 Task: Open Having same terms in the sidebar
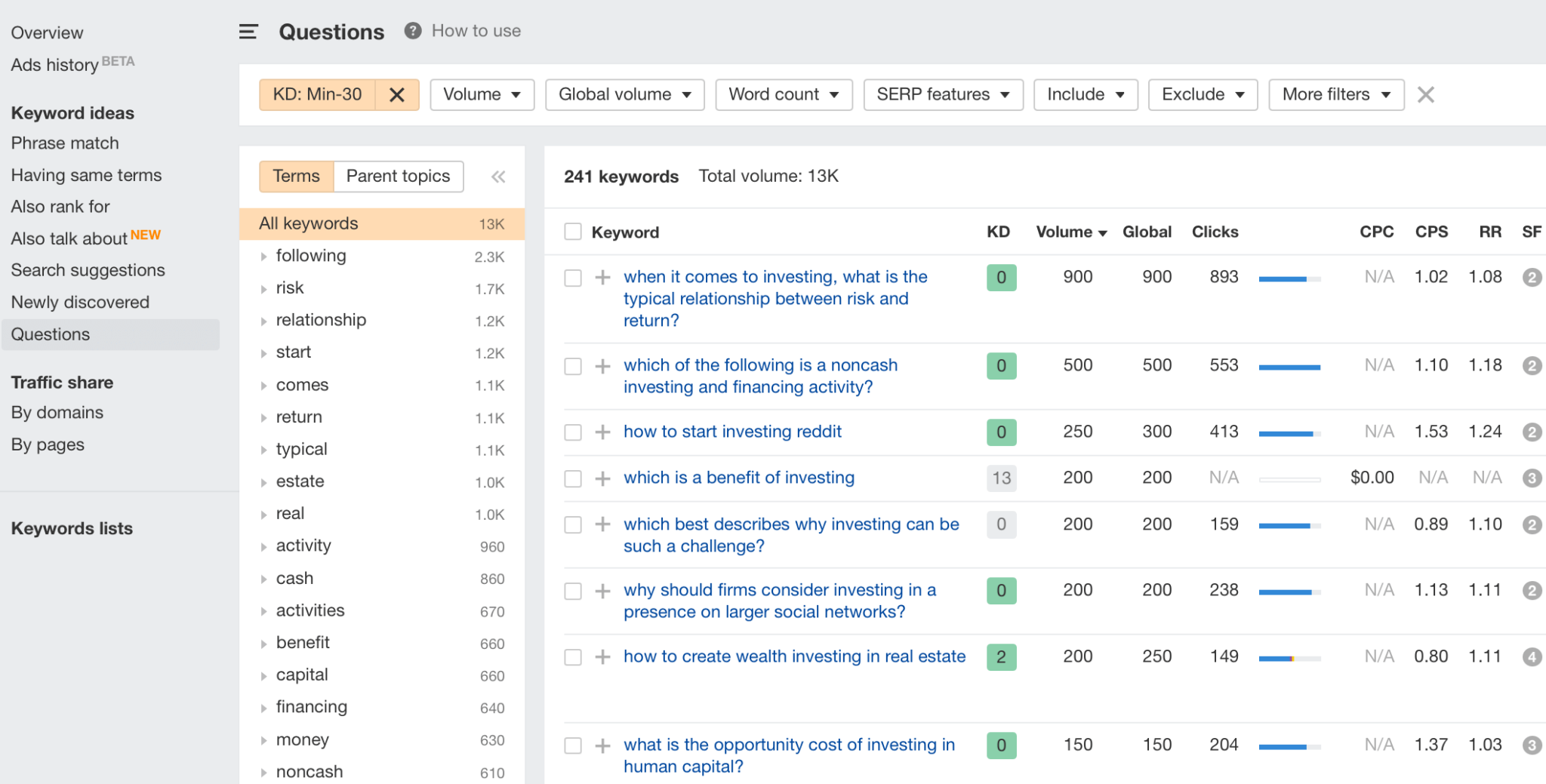86,175
